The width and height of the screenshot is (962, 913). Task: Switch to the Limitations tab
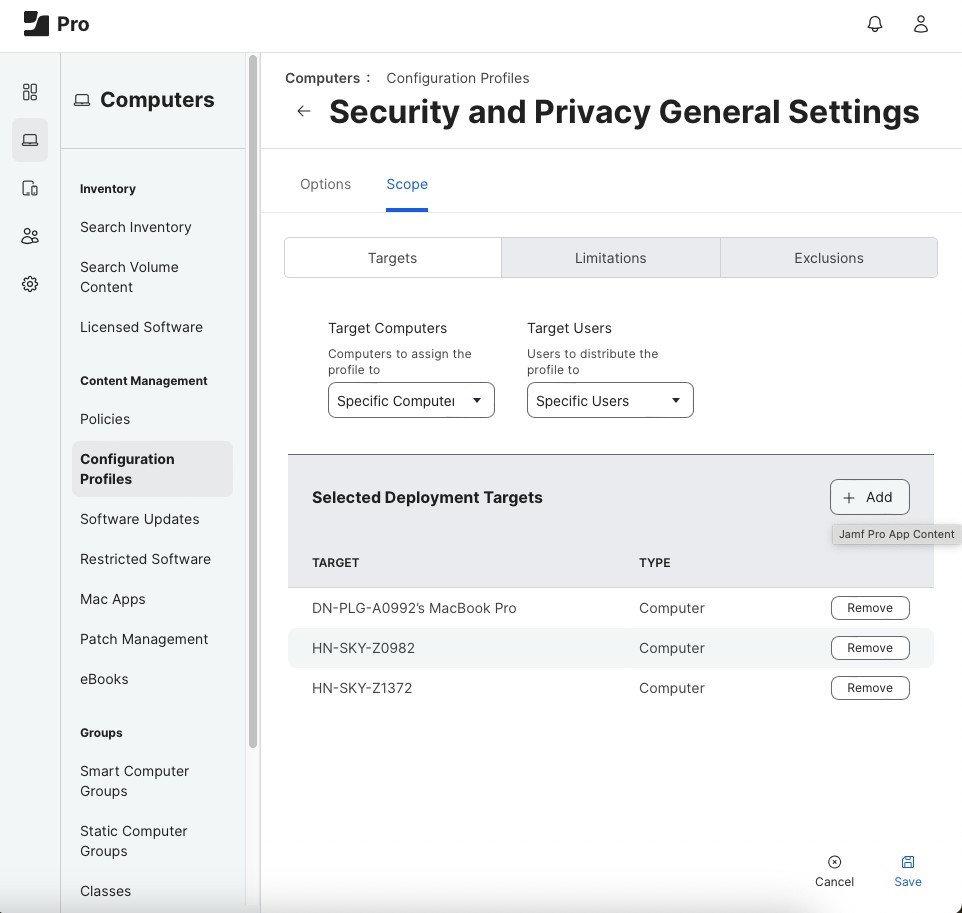[610, 258]
